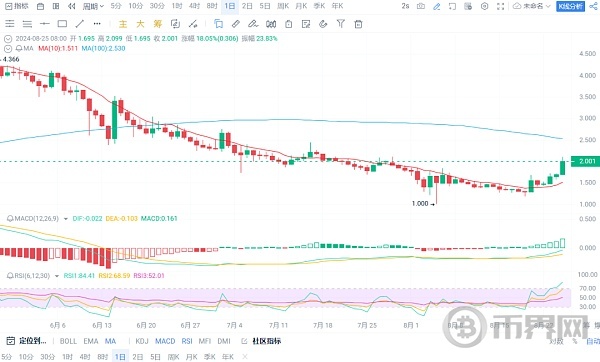Open the 未命名 cloud layout dropdown
600x362 pixels.
532,6
